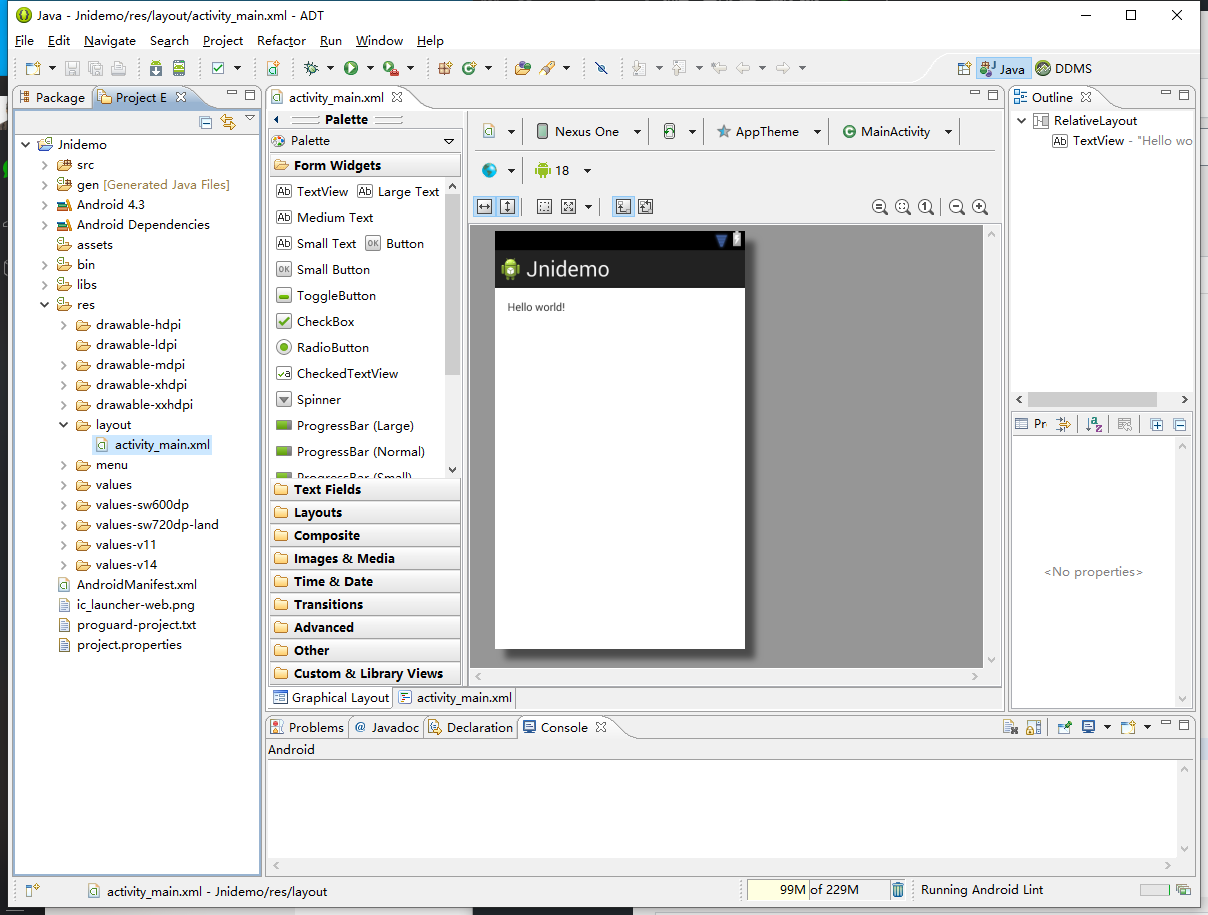Expand the Text Fields palette category
The width and height of the screenshot is (1208, 915).
click(x=327, y=490)
